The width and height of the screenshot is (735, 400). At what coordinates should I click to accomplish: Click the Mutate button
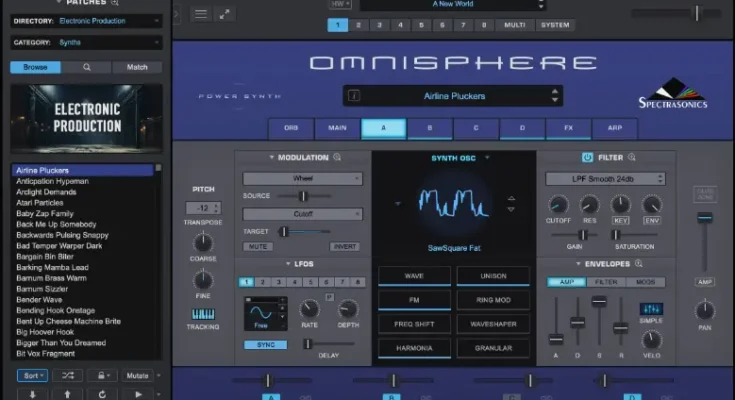(138, 375)
